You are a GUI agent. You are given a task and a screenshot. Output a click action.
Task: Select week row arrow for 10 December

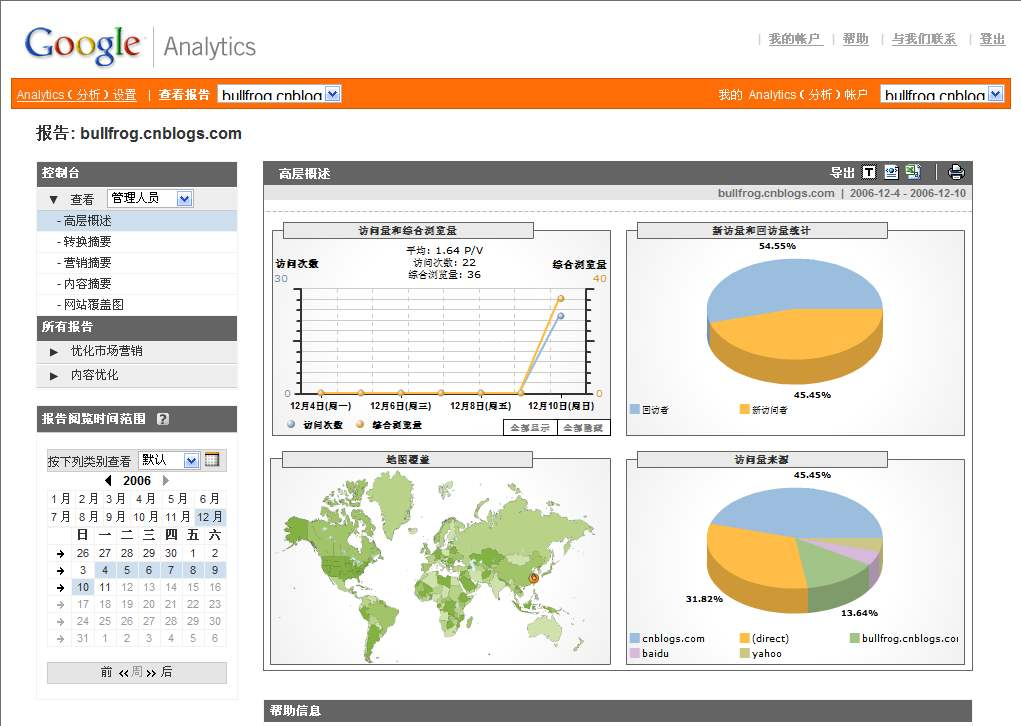pyautogui.click(x=61, y=587)
